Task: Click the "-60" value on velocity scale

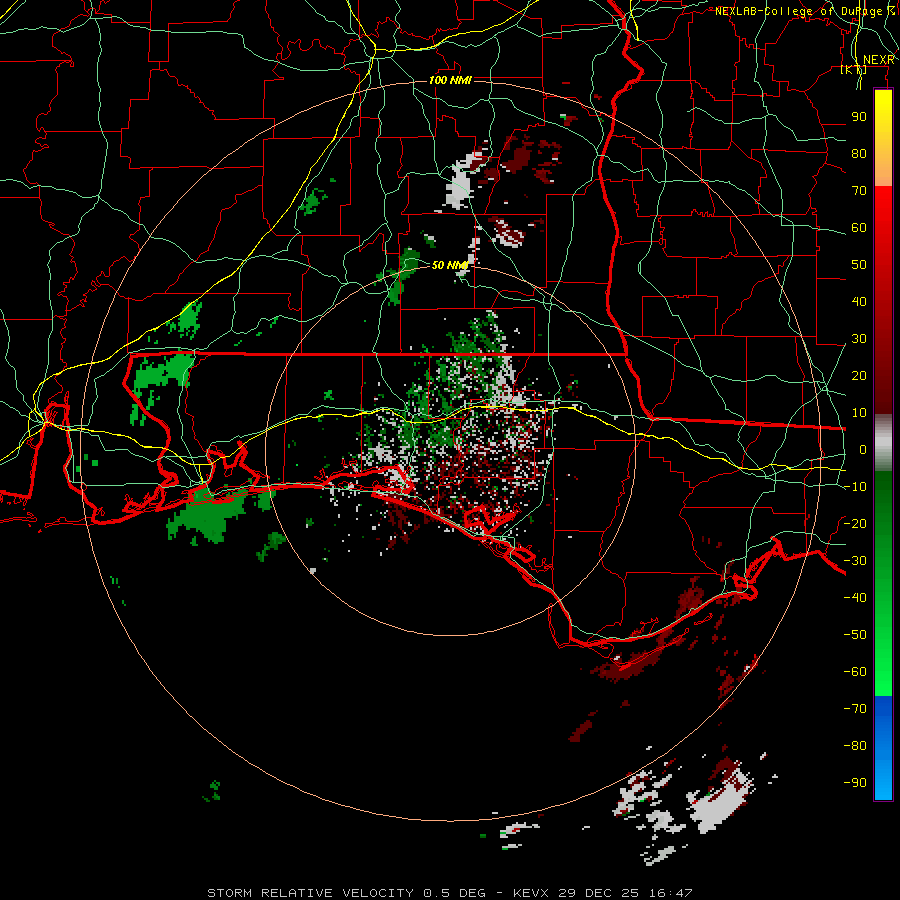Action: (855, 672)
